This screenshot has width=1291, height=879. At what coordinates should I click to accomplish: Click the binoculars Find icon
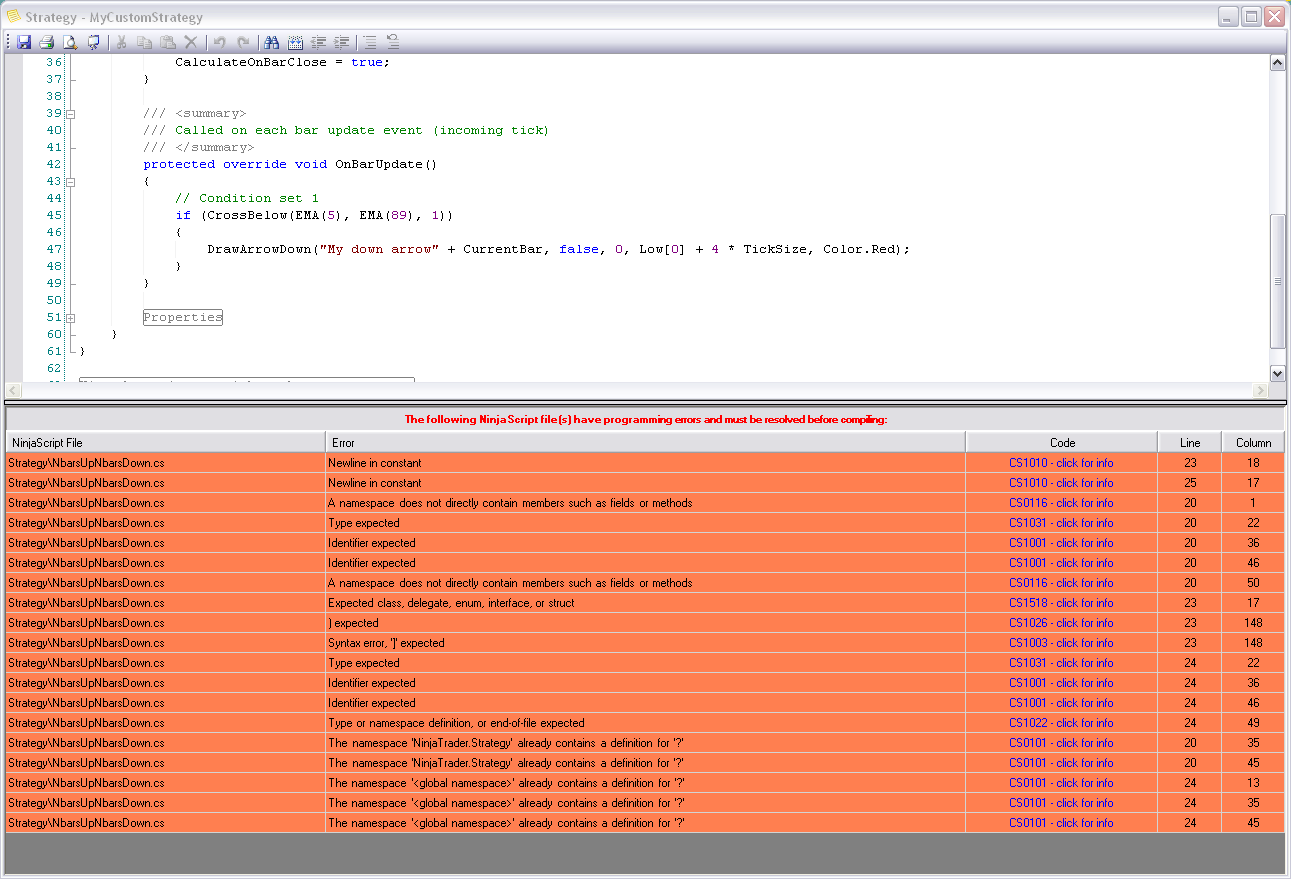tap(271, 42)
